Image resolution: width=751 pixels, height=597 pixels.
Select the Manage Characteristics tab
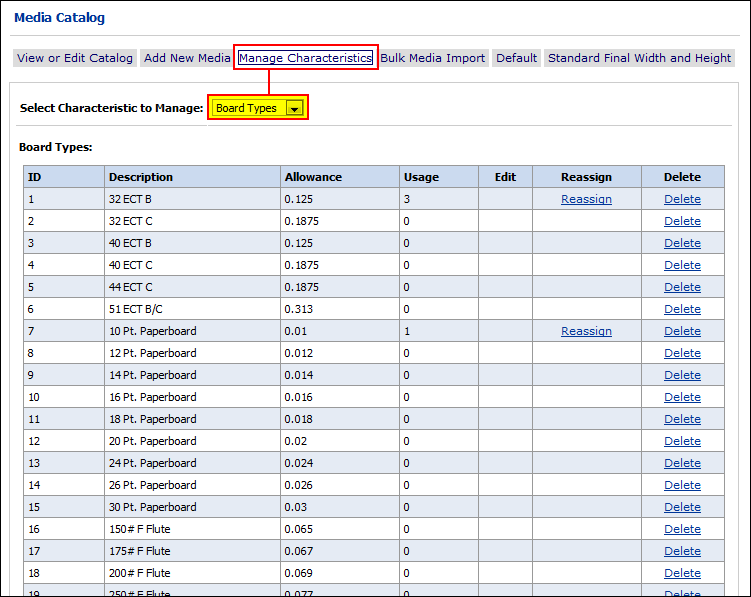pos(305,58)
